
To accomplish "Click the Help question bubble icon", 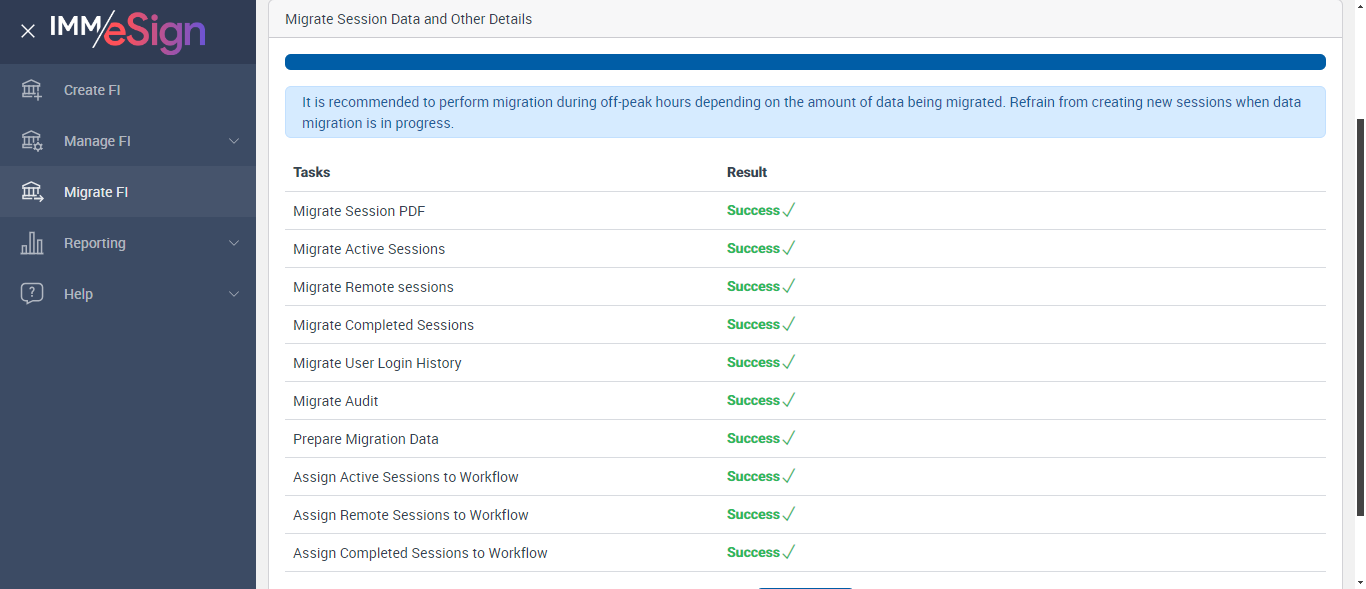I will coord(32,294).
